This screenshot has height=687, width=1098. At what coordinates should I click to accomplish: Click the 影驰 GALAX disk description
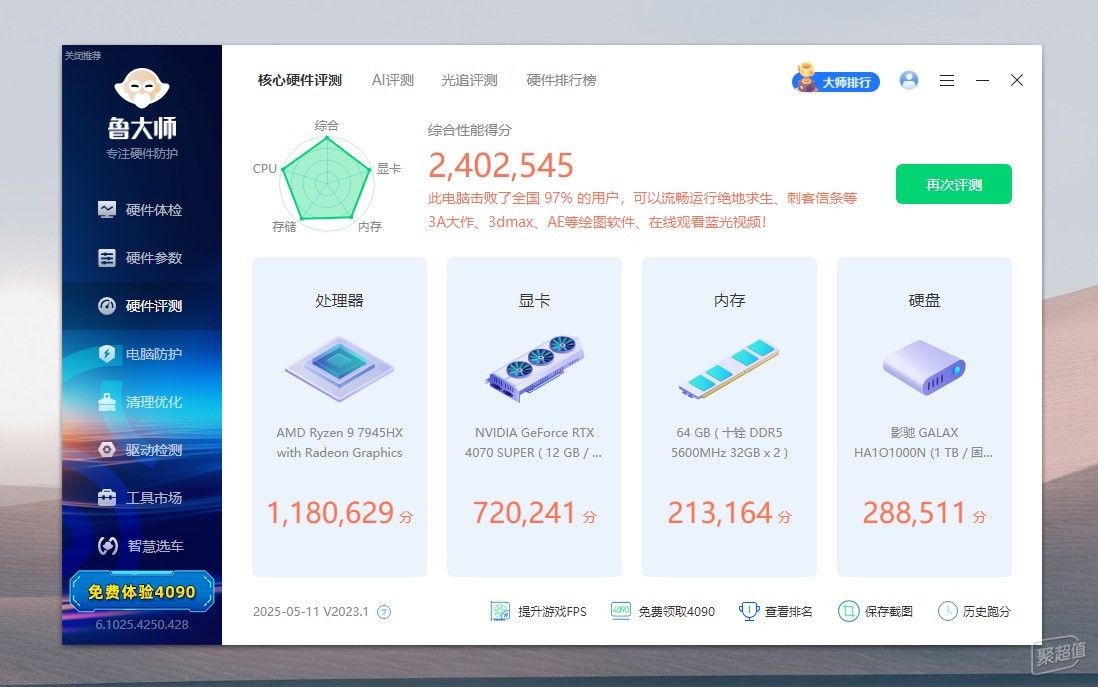click(x=924, y=443)
